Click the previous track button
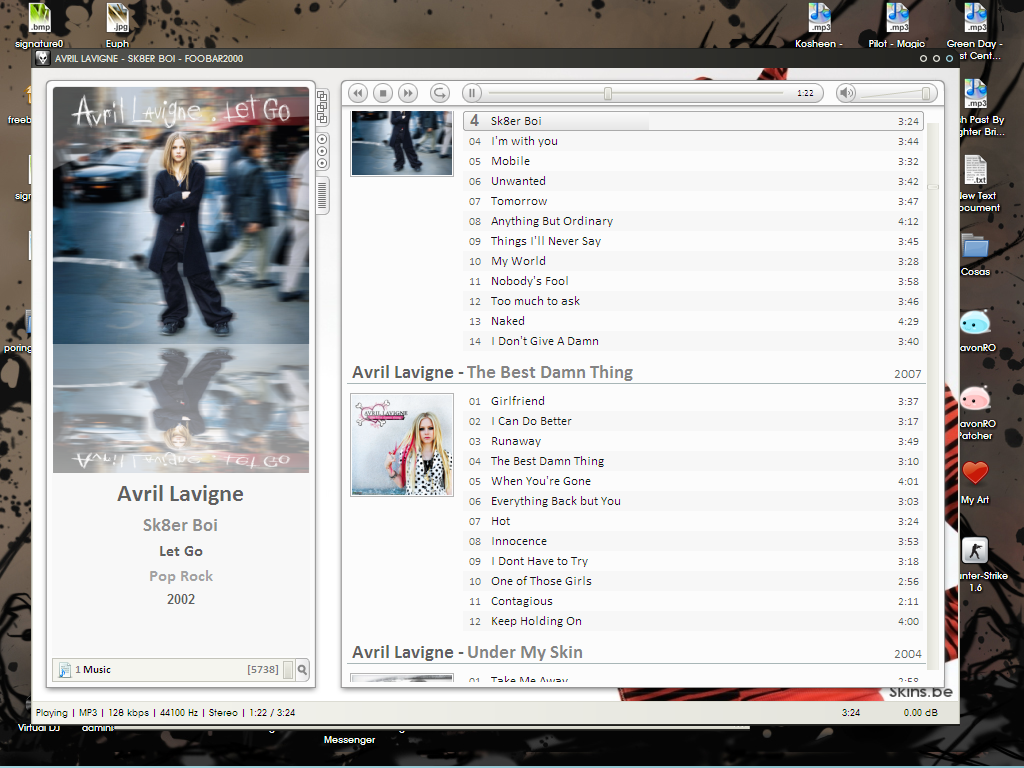1024x768 pixels. (x=358, y=93)
